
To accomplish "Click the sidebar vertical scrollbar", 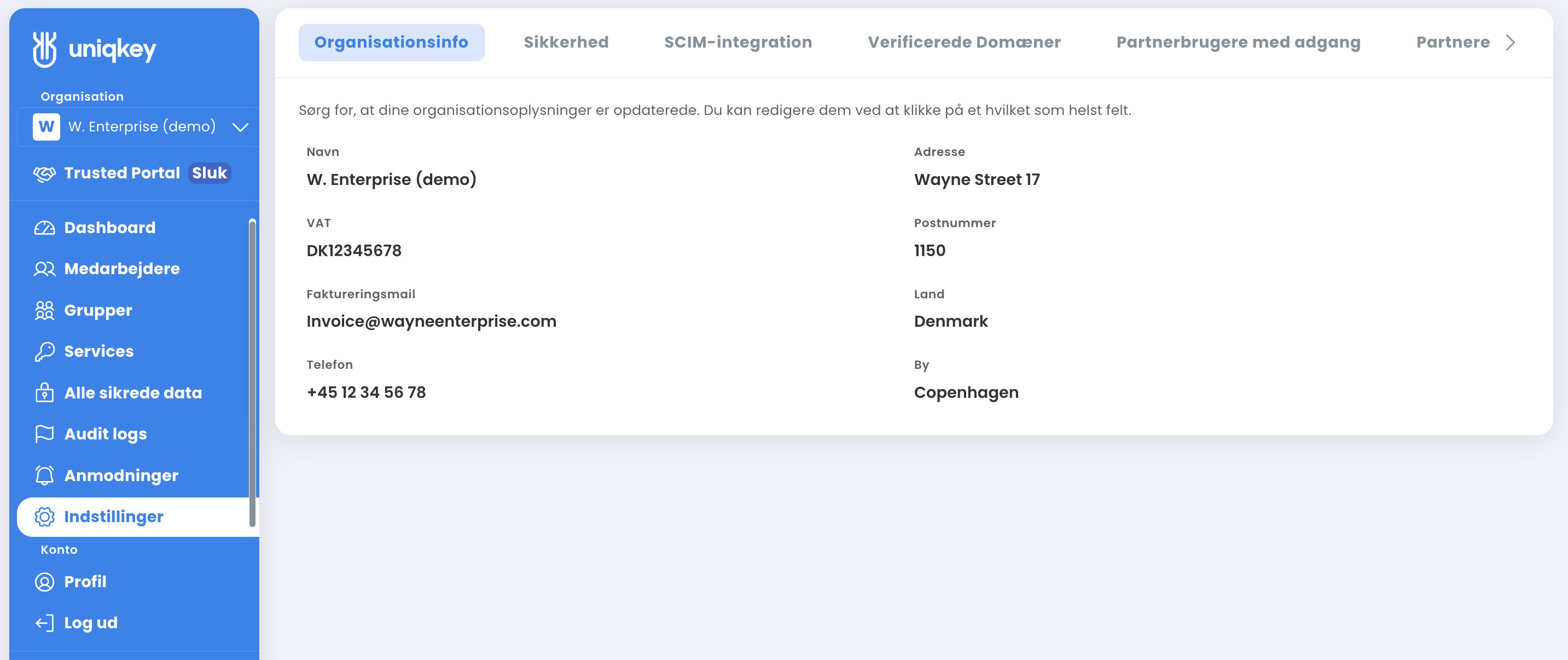I will (x=252, y=373).
